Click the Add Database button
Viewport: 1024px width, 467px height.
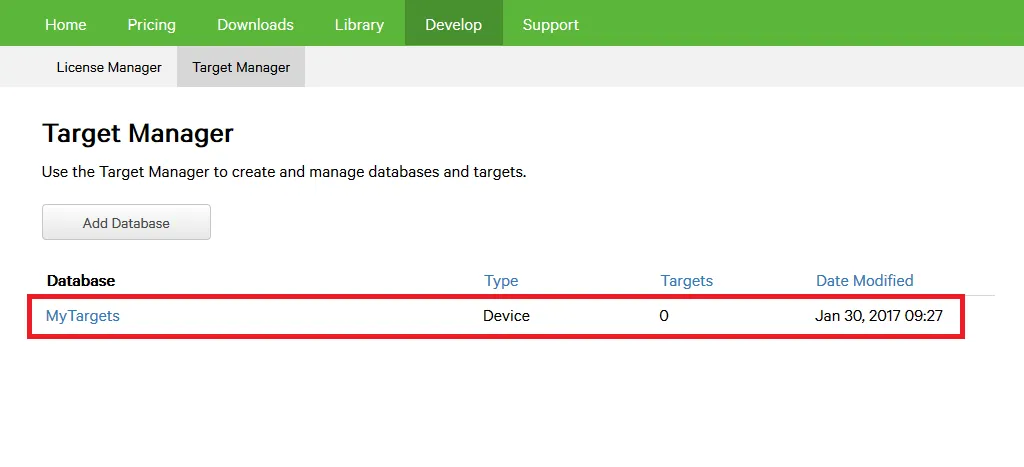126,223
